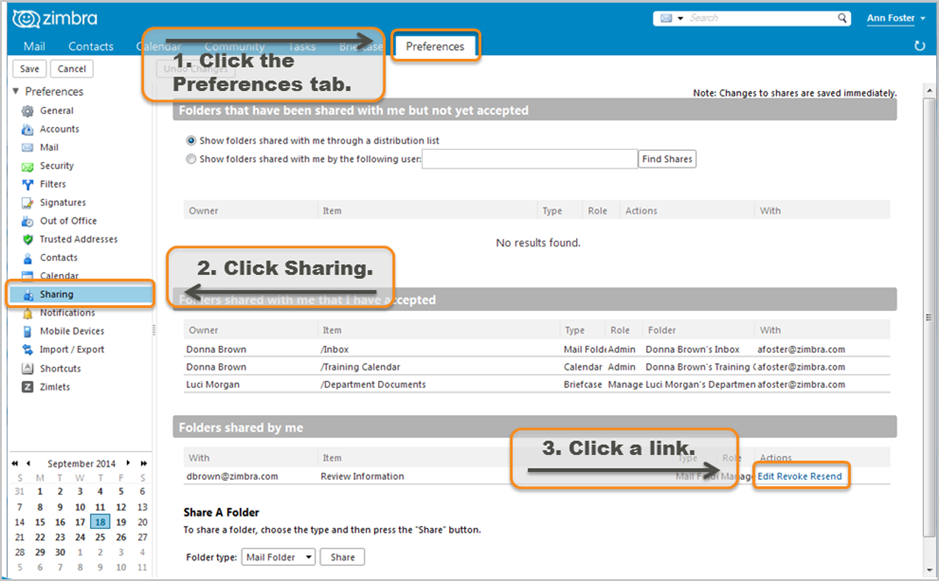Open General preferences section

pos(56,111)
